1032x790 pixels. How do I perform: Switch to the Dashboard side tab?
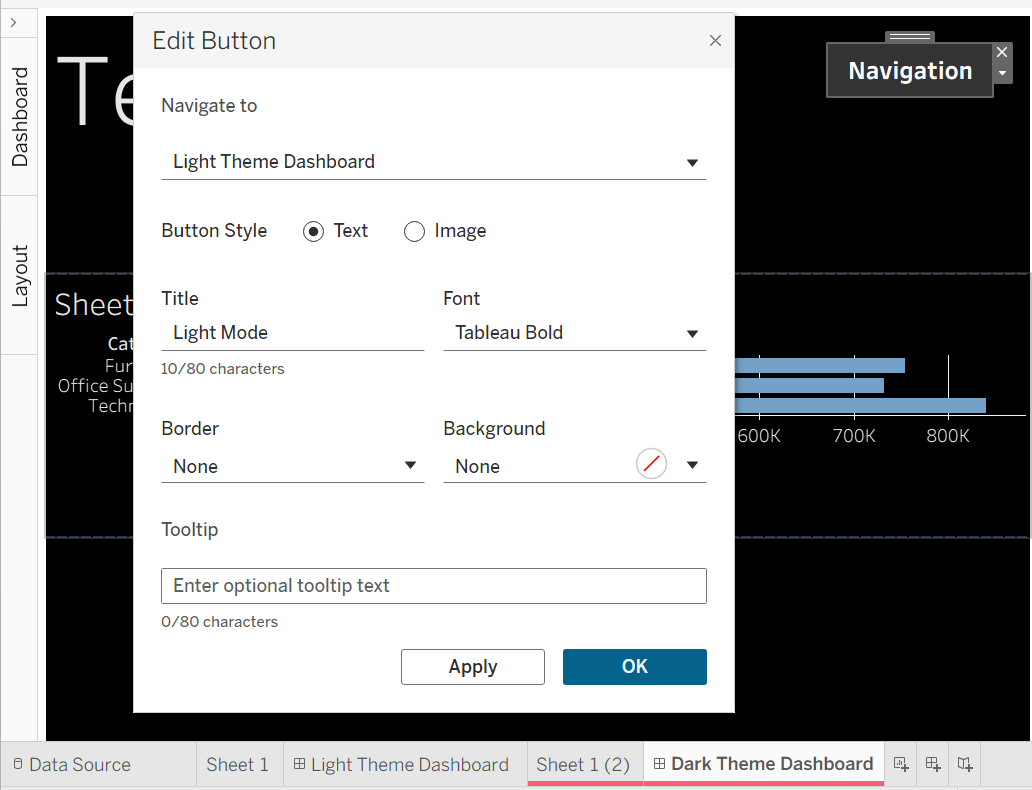click(20, 117)
